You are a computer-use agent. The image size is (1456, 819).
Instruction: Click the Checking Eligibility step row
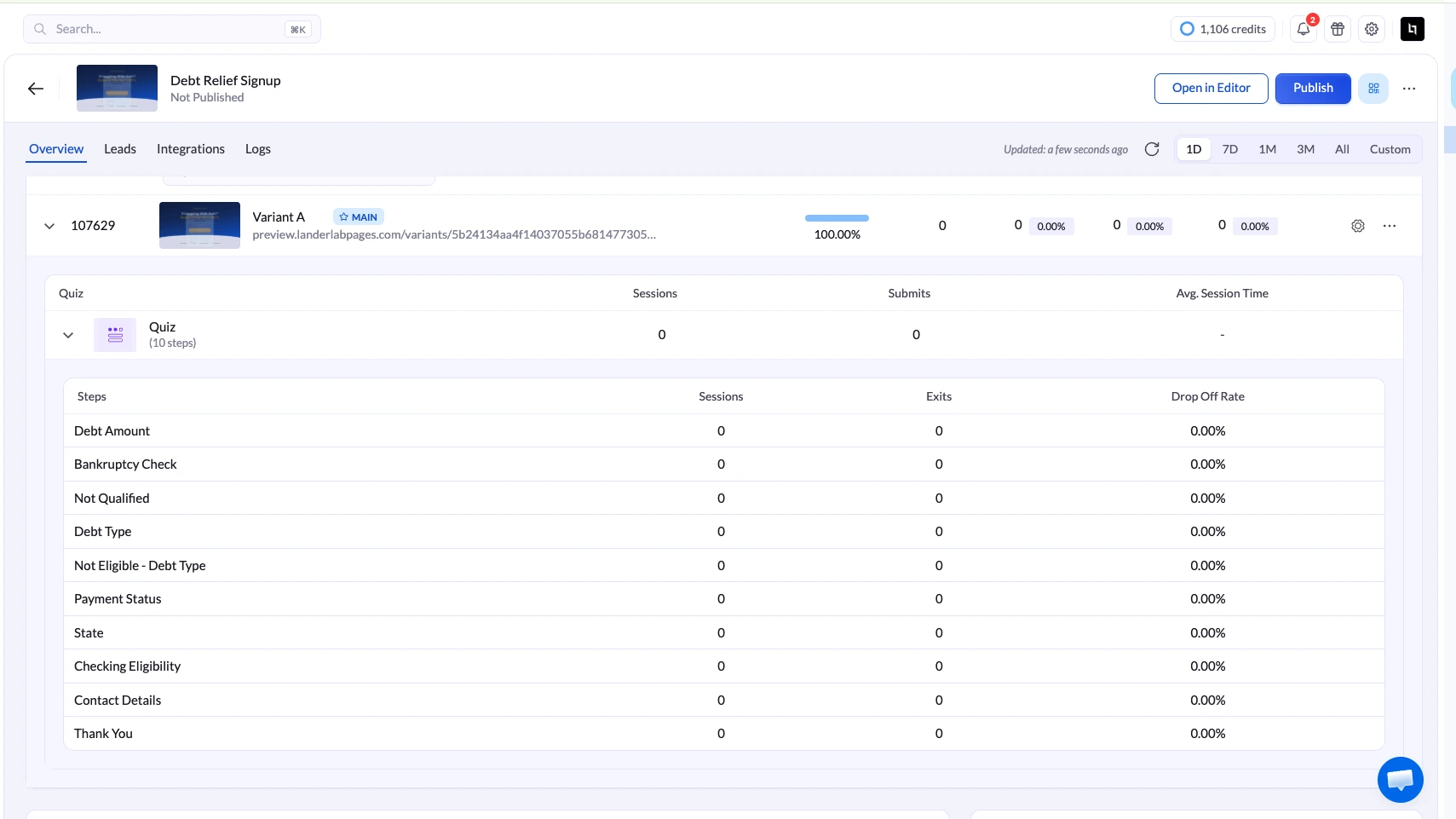point(724,666)
